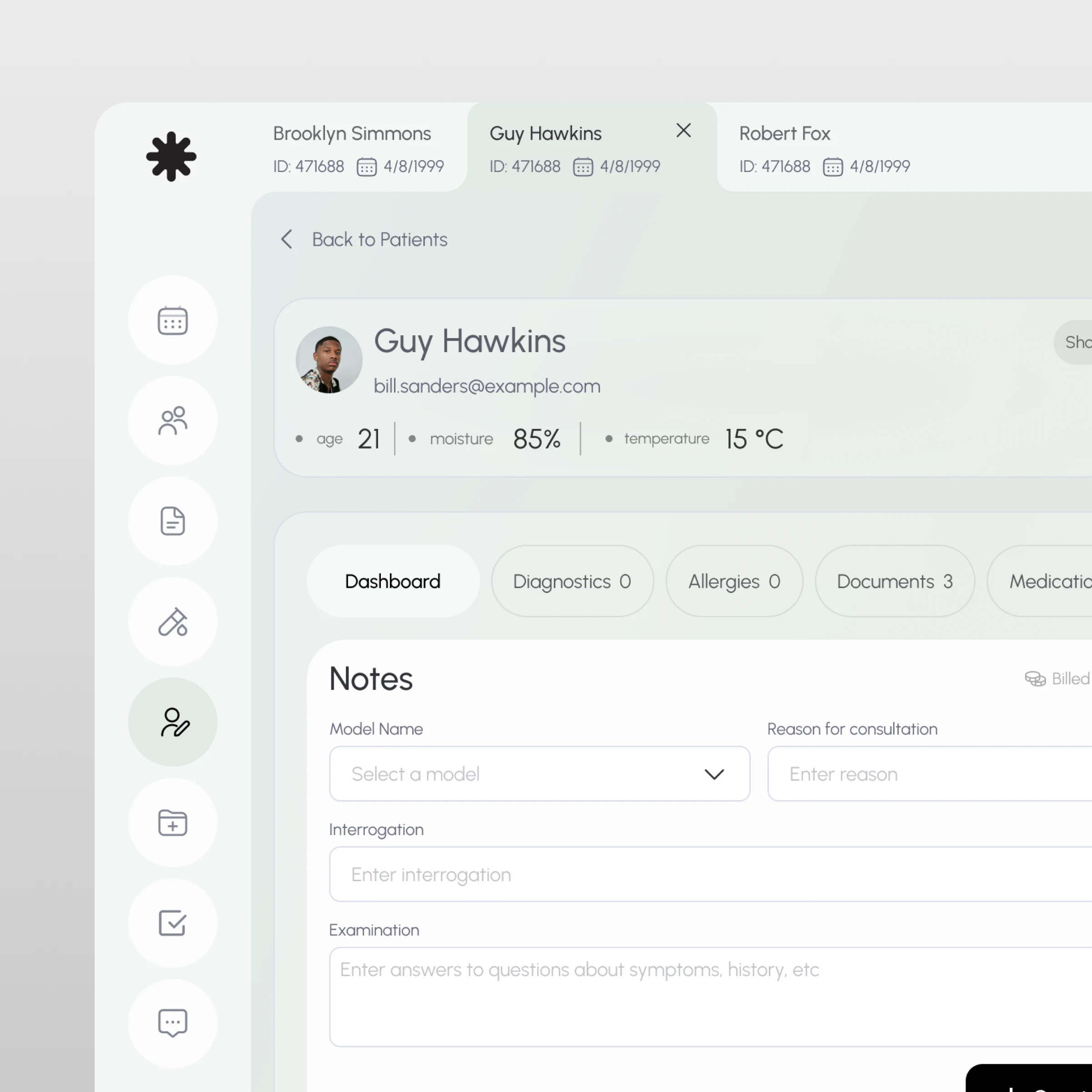Open the calendar sidebar icon

coord(172,320)
